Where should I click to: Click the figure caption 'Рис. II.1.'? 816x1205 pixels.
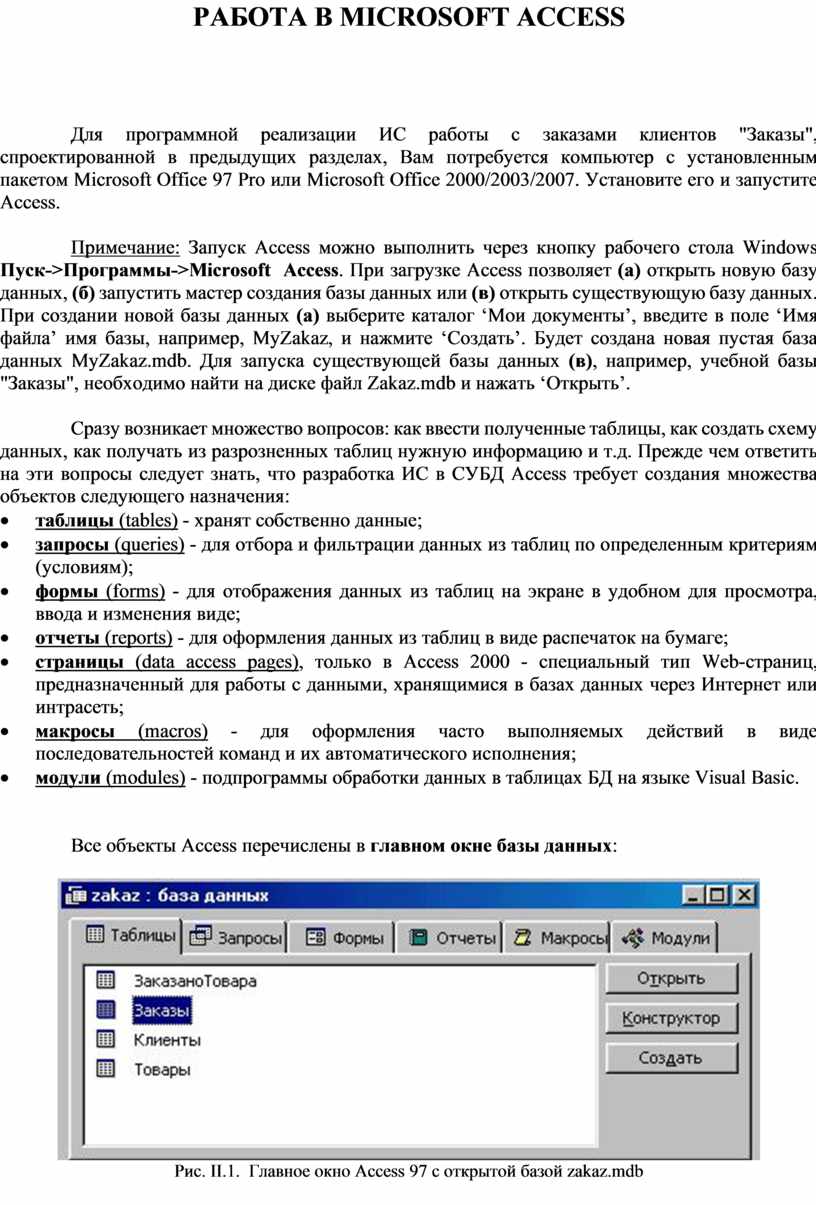pyautogui.click(x=207, y=1171)
